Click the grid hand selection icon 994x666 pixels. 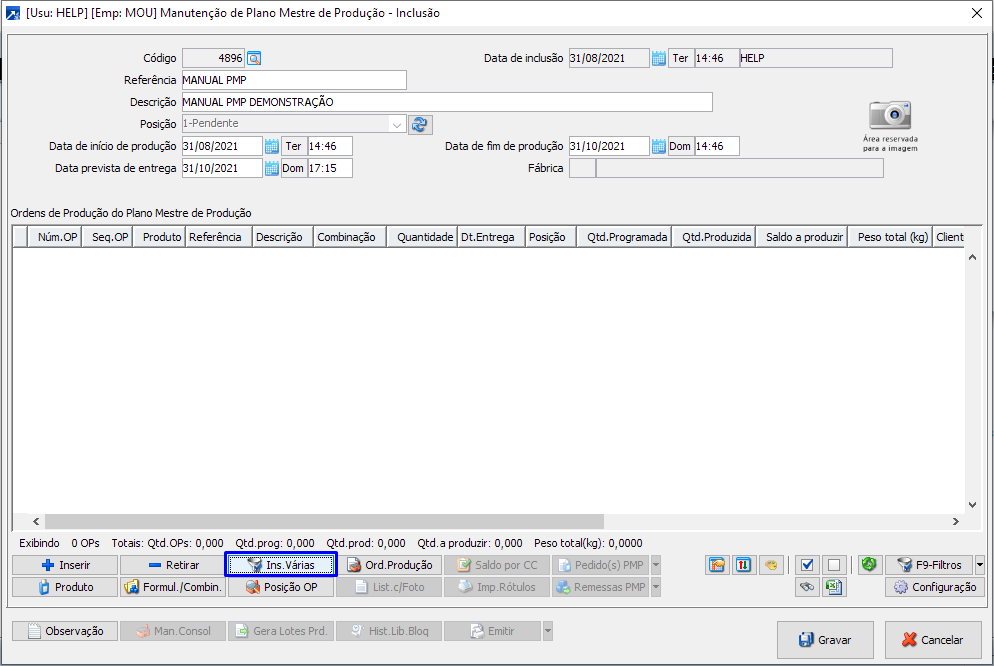coord(717,565)
